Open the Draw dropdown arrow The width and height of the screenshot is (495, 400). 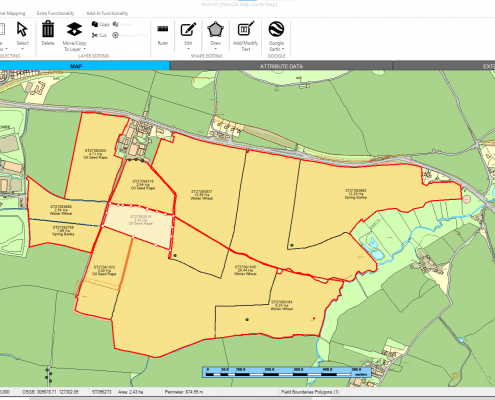[x=215, y=49]
